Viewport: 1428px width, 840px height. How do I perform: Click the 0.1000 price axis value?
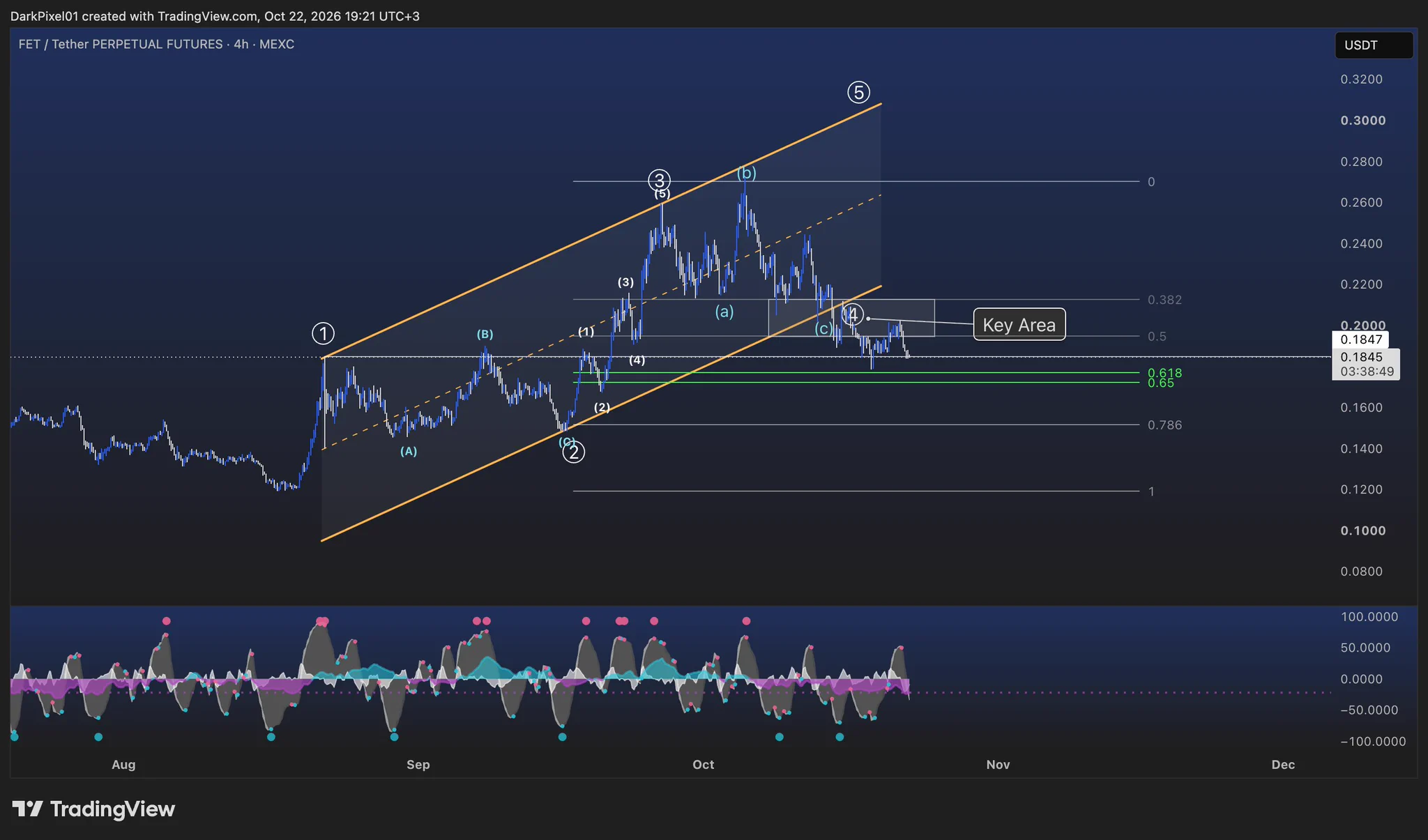pyautogui.click(x=1363, y=530)
